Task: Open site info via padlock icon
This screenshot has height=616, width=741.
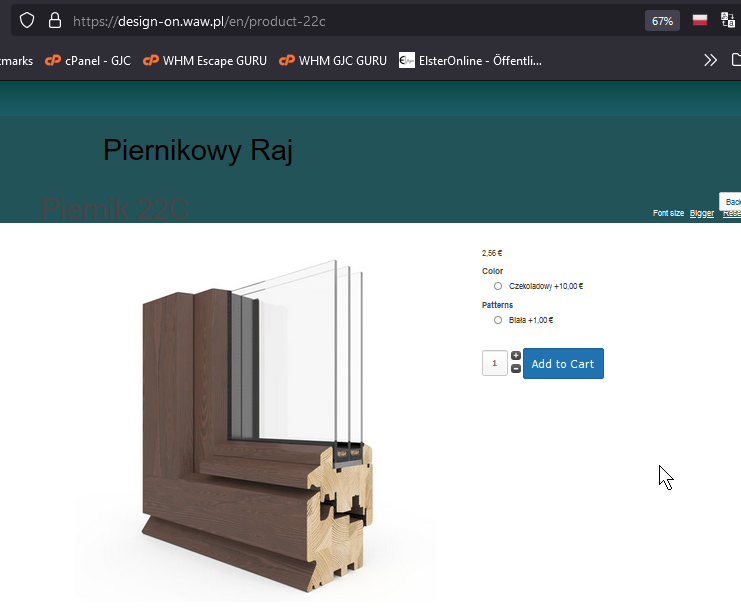Action: point(55,21)
